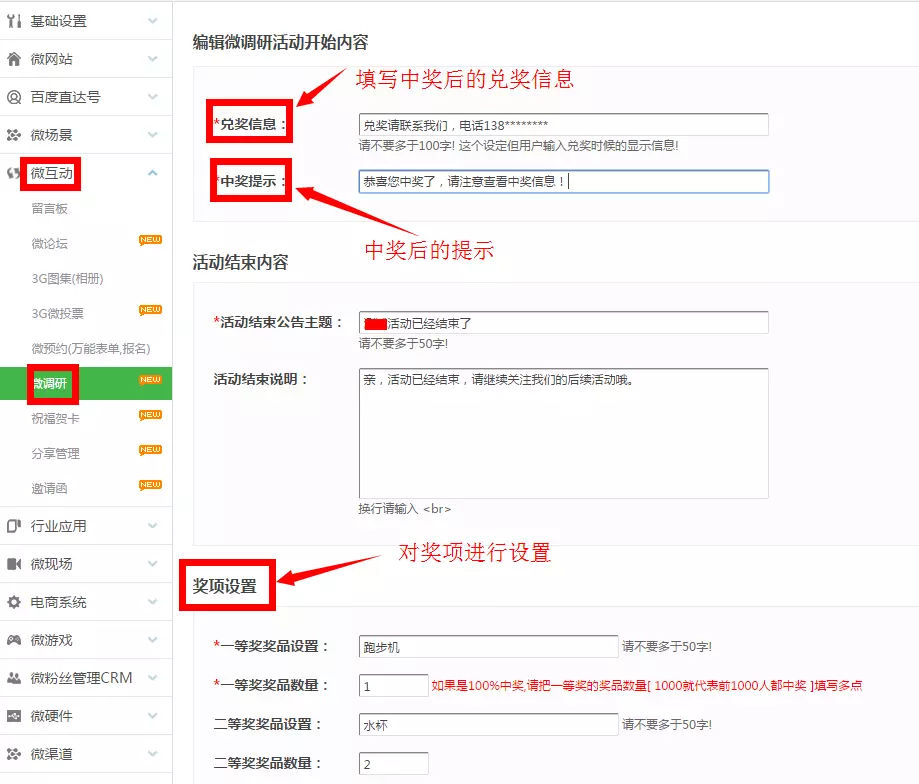The width and height of the screenshot is (919, 784).
Task: Click the 兑奖信息 text field
Action: point(563,125)
